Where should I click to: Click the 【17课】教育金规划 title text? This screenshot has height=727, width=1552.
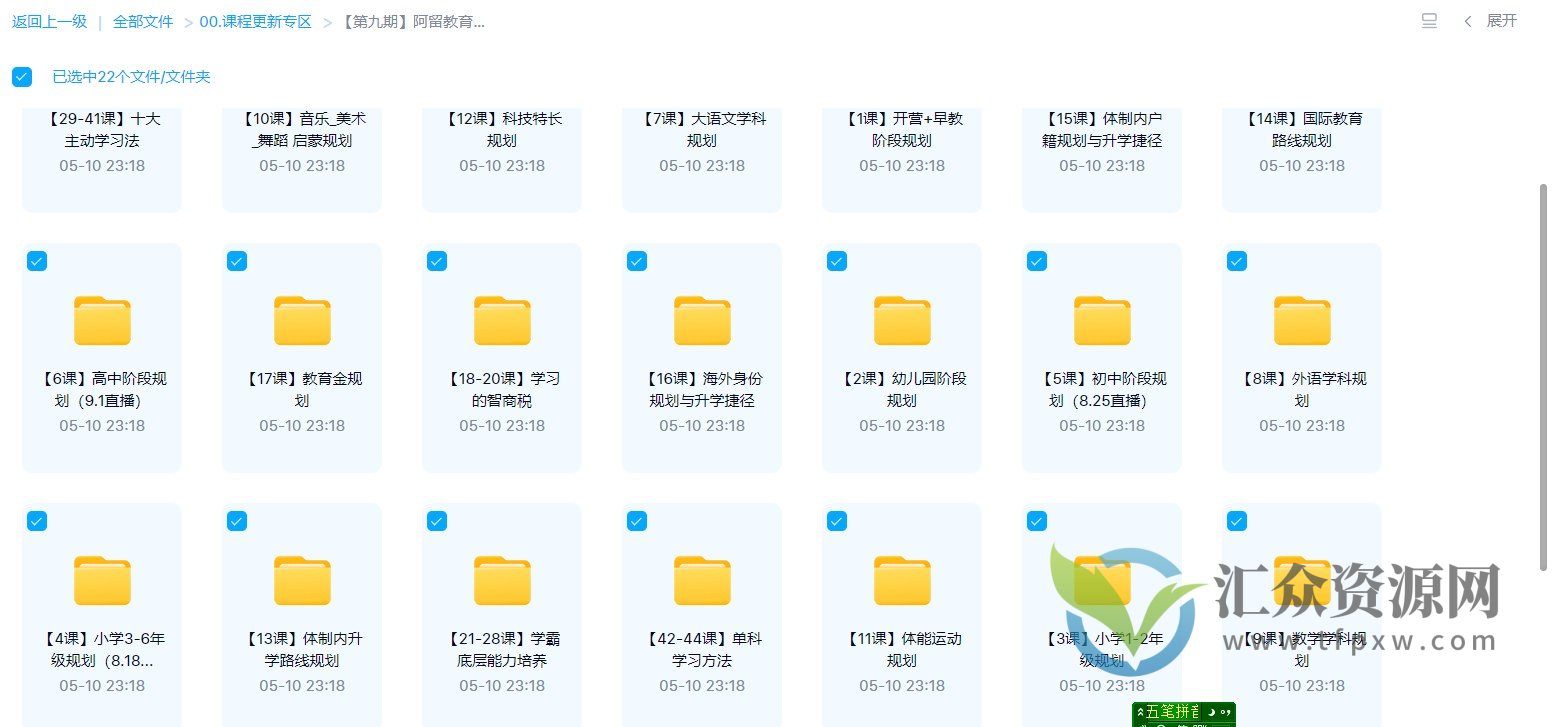point(302,390)
